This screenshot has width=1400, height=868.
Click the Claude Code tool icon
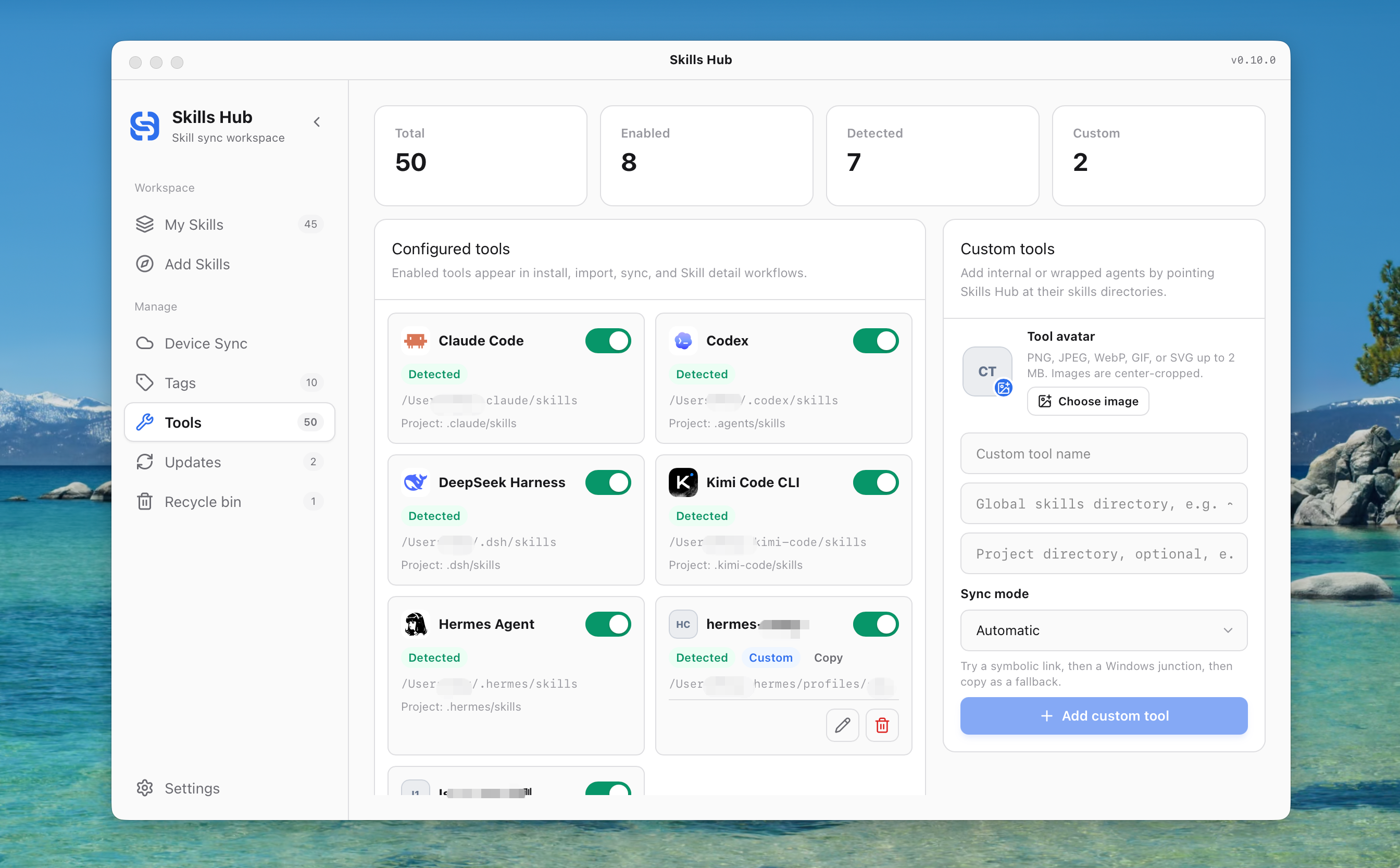point(416,341)
